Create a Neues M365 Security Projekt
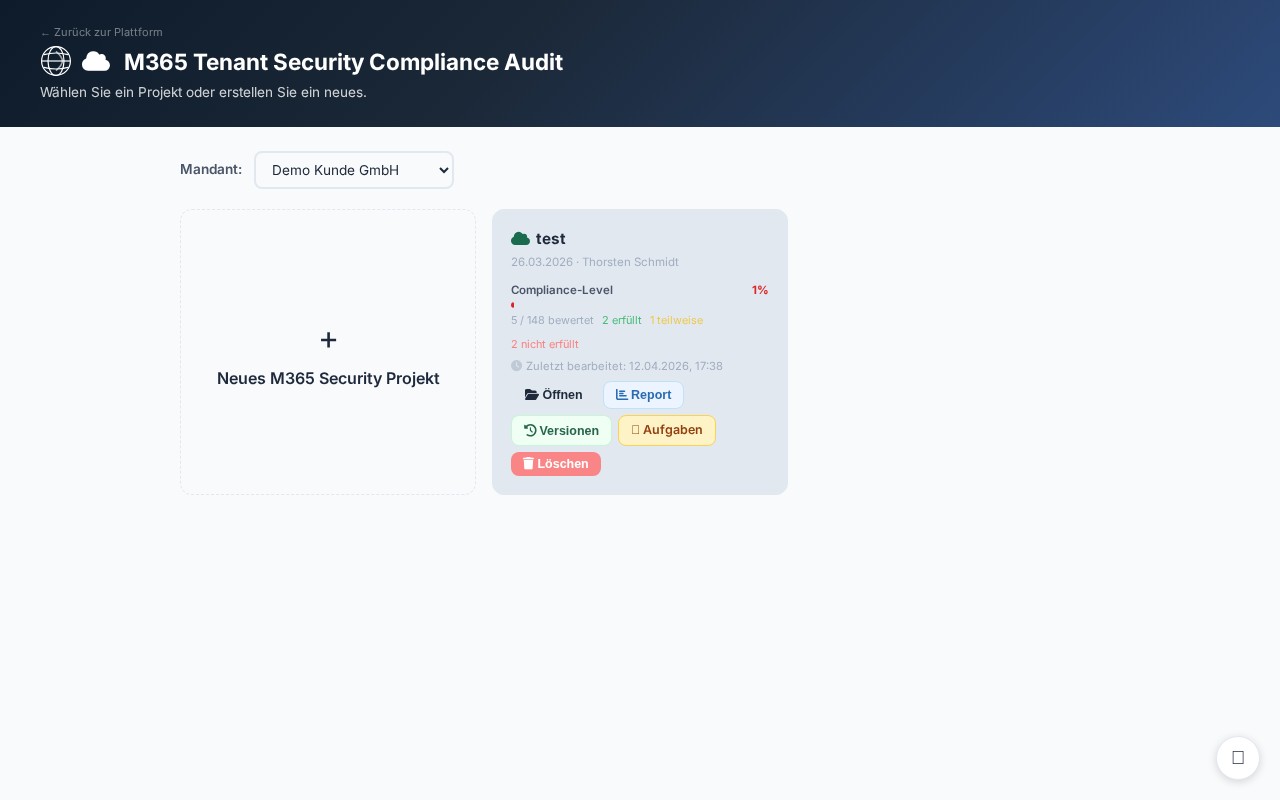This screenshot has height=800, width=1280. pyautogui.click(x=328, y=352)
